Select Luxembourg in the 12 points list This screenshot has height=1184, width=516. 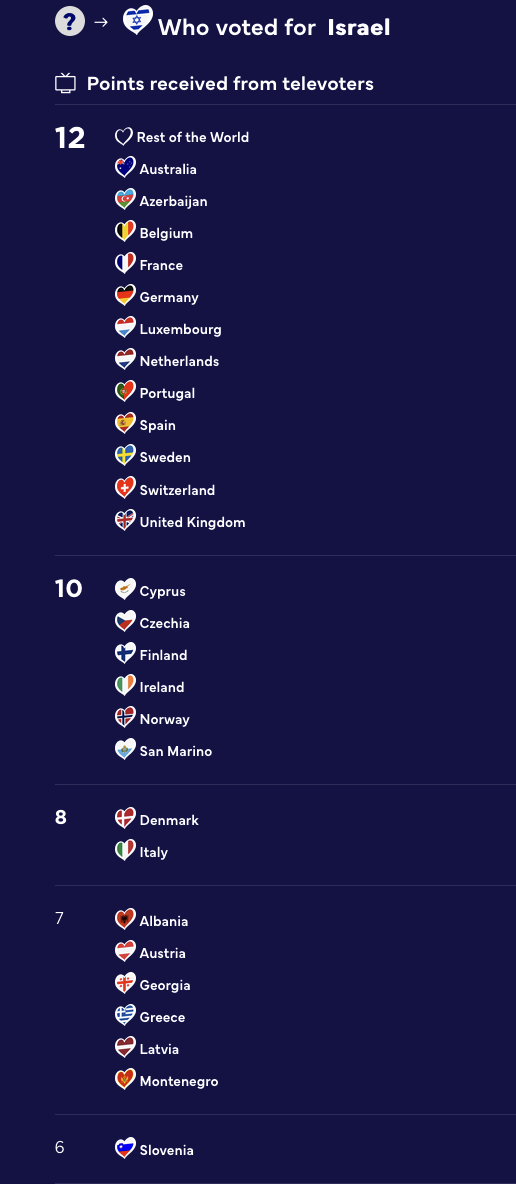[181, 329]
